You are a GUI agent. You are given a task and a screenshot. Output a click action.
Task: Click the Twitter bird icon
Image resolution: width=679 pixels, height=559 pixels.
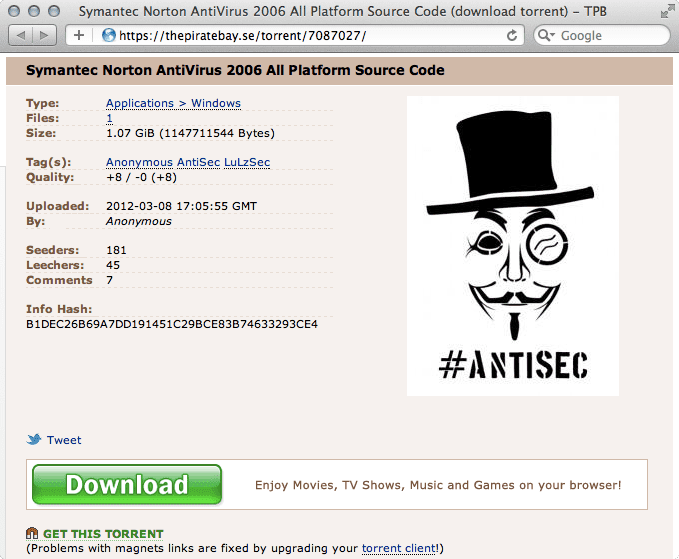tap(34, 439)
